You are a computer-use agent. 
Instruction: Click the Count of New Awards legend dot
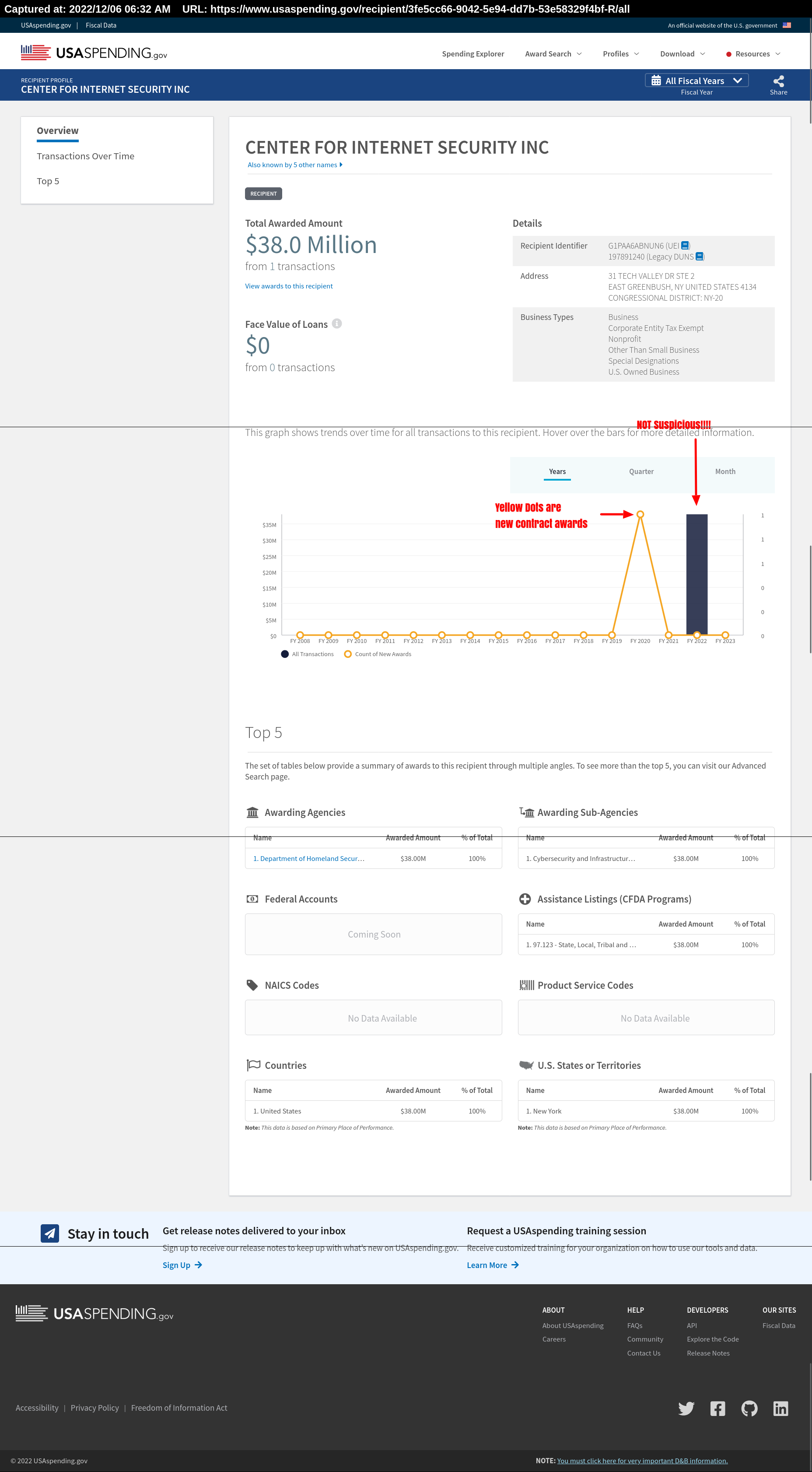348,654
